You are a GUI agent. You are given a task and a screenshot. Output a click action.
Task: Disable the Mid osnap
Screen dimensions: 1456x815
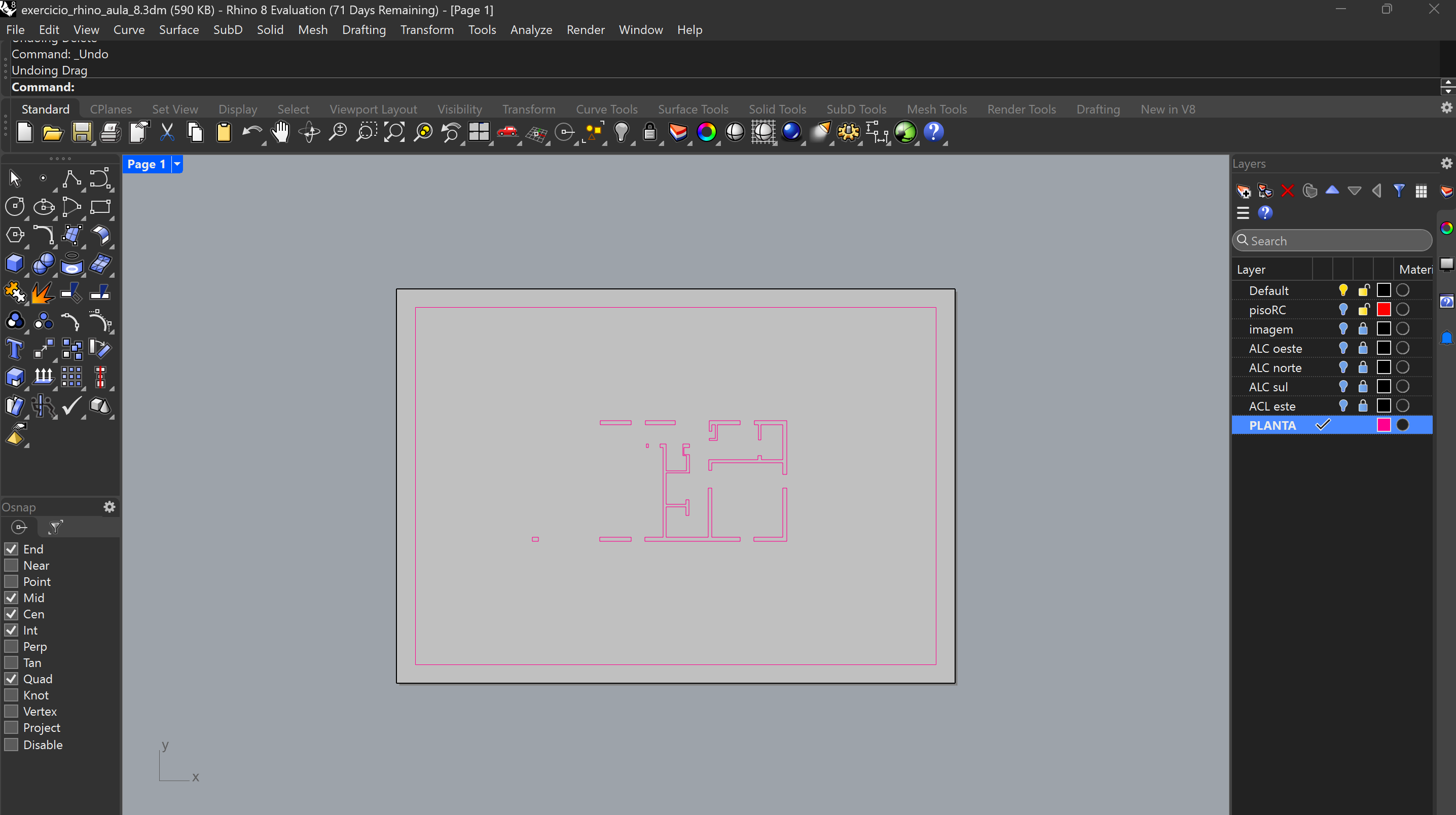tap(11, 598)
